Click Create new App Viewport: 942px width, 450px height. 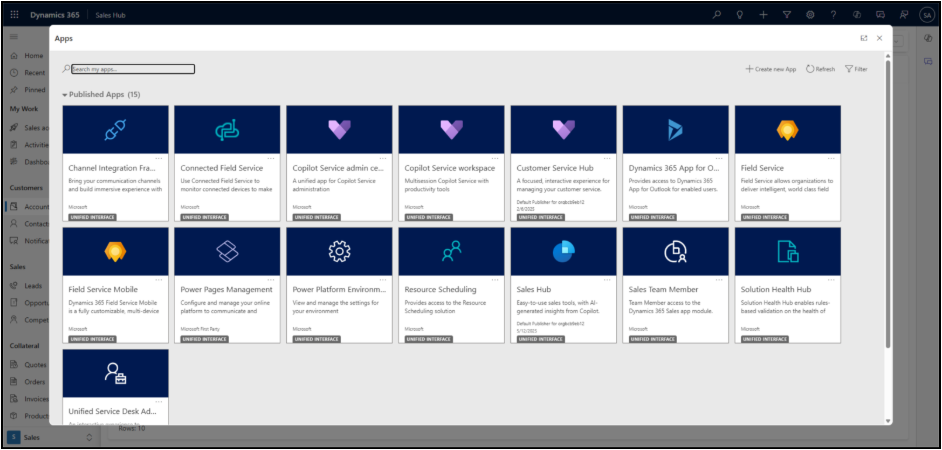(x=771, y=69)
